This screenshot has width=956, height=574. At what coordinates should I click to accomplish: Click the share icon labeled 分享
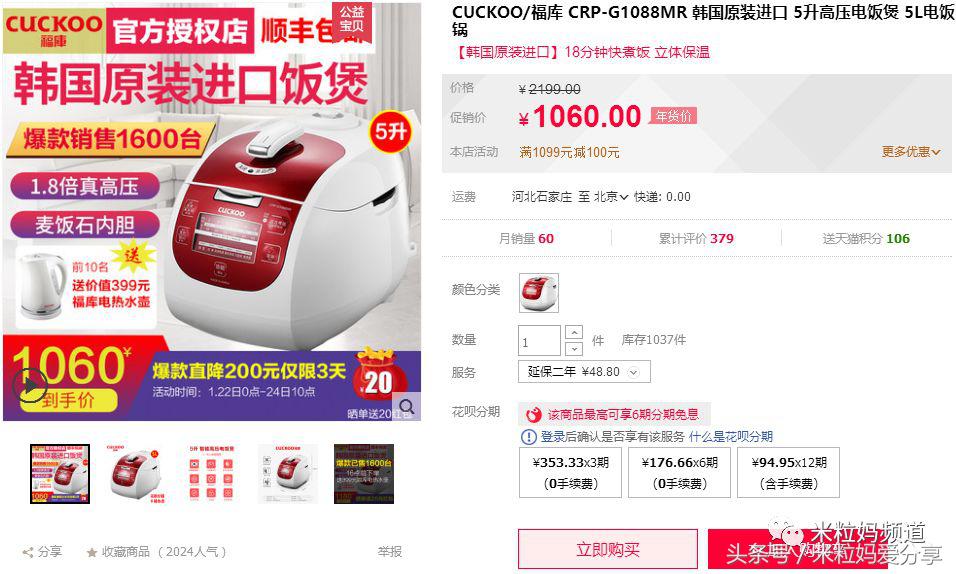(28, 553)
